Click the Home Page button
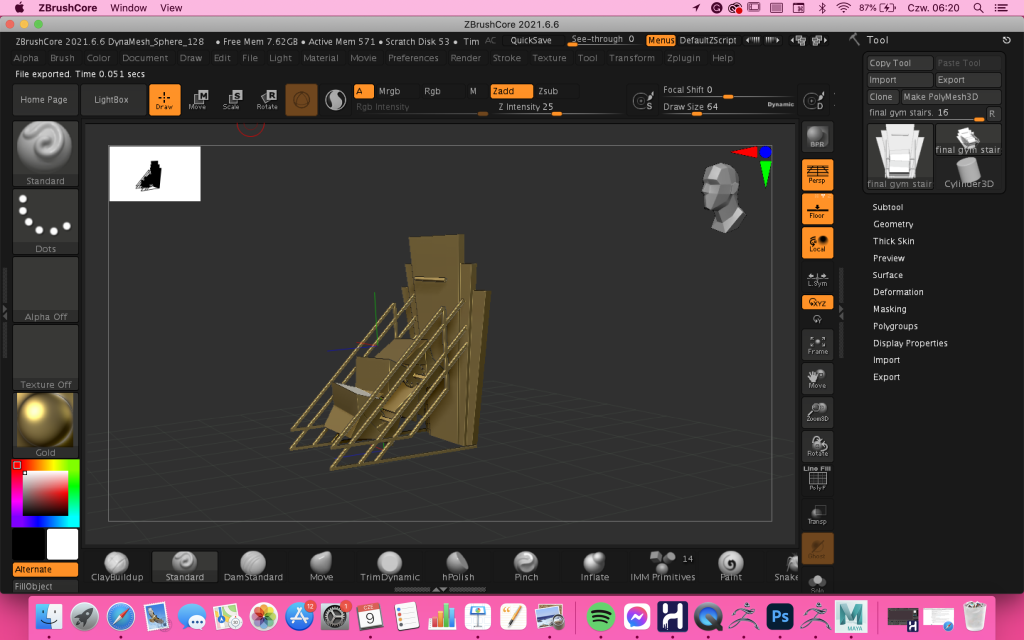This screenshot has width=1024, height=640. point(44,100)
